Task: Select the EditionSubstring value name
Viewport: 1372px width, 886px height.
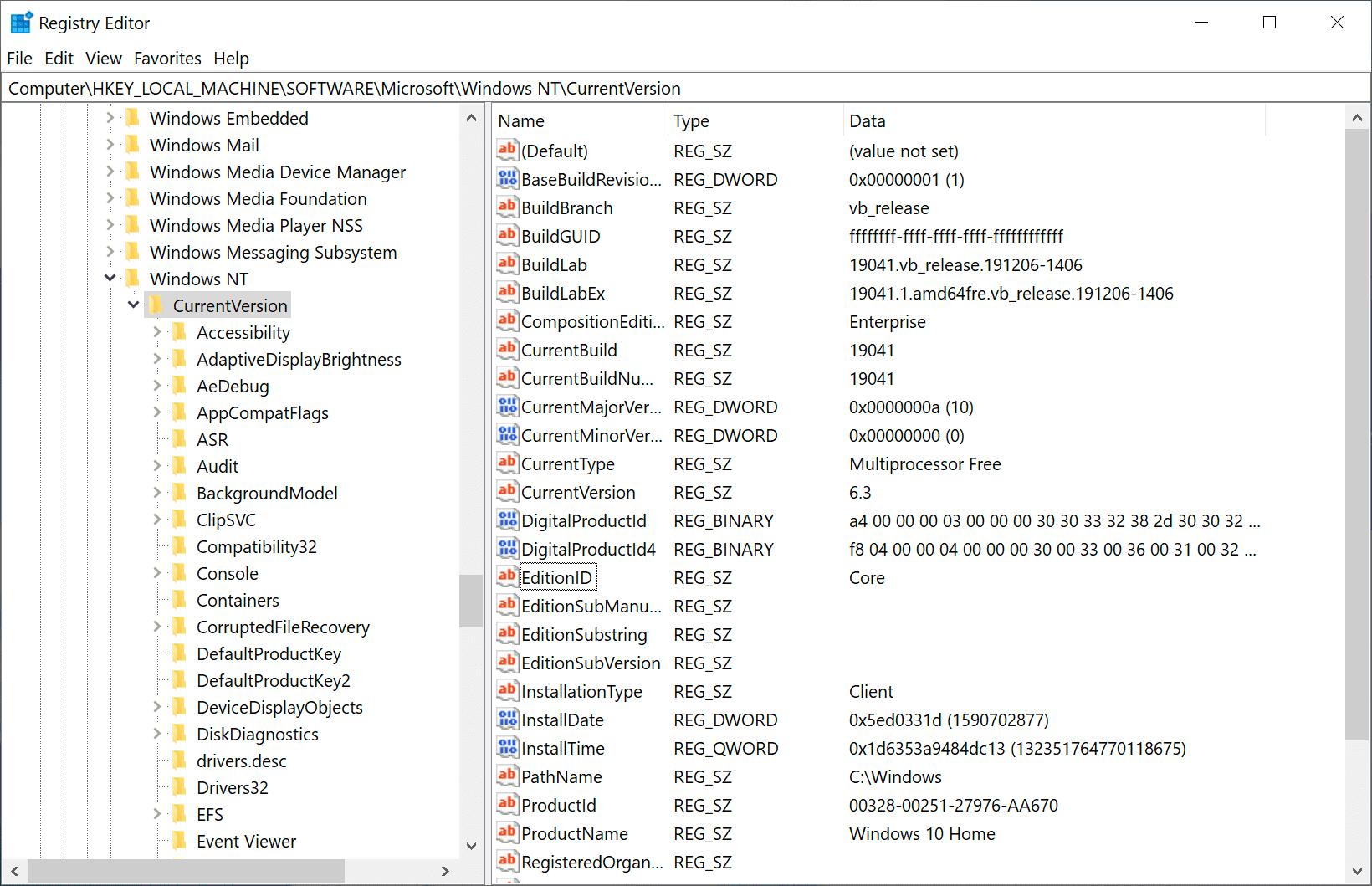Action: (584, 635)
